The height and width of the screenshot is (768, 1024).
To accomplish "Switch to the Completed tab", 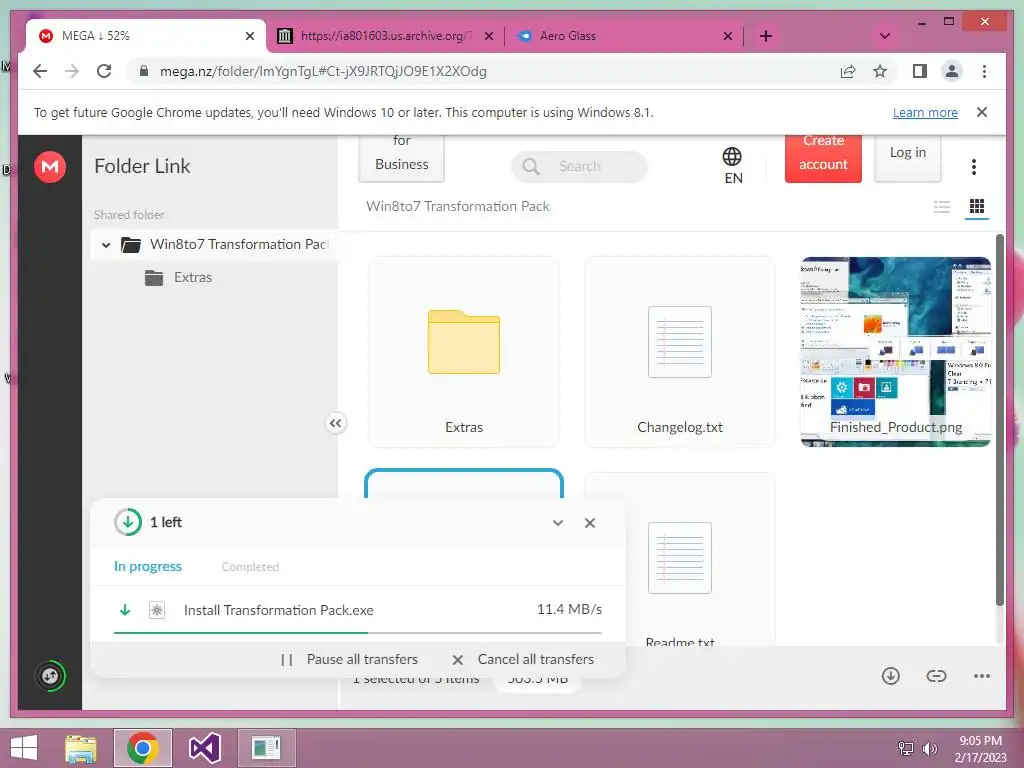I will [249, 567].
